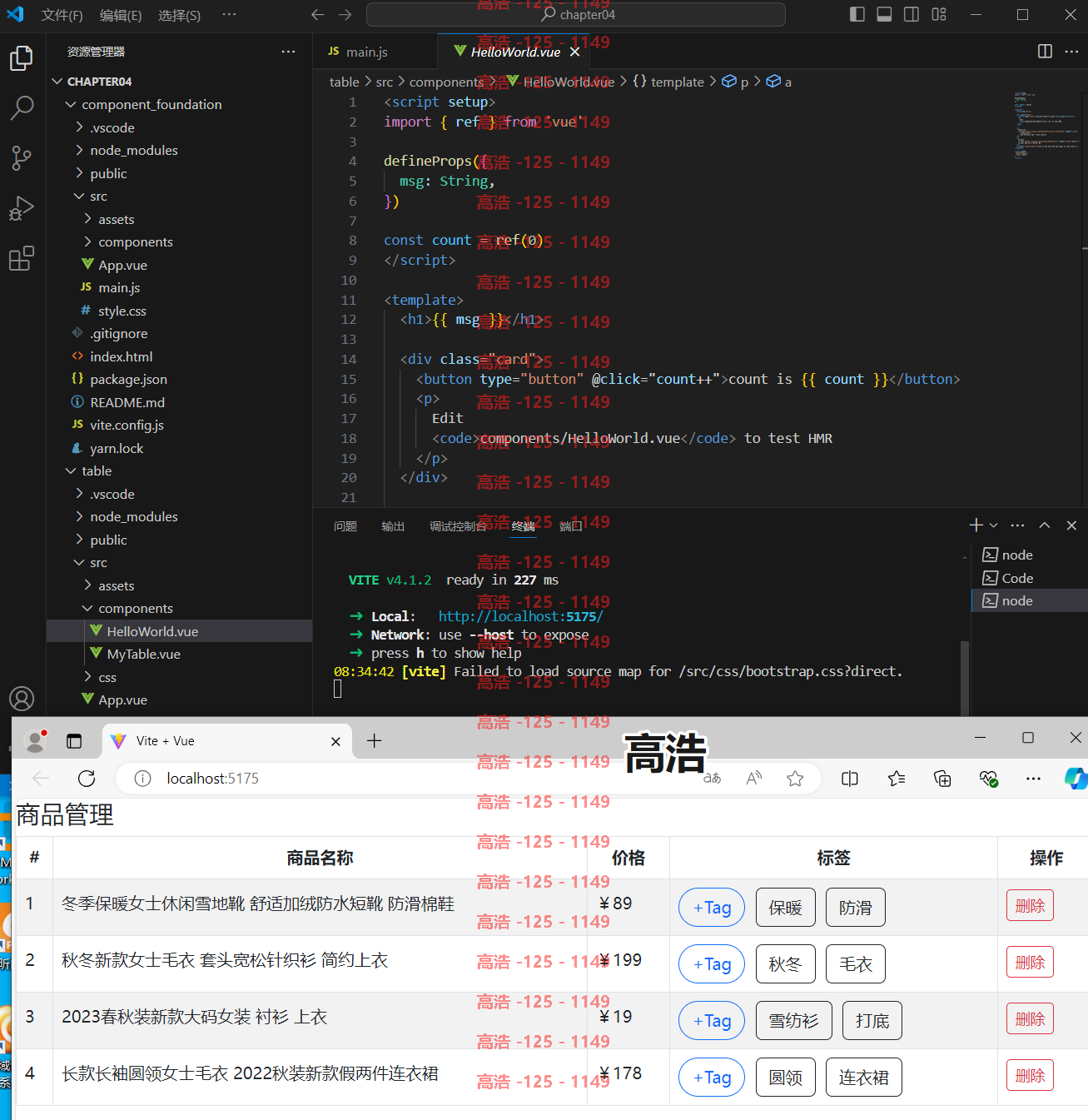Screen dimensions: 1088x1120
Task: Open the 编辑(E) menu
Action: 121,15
